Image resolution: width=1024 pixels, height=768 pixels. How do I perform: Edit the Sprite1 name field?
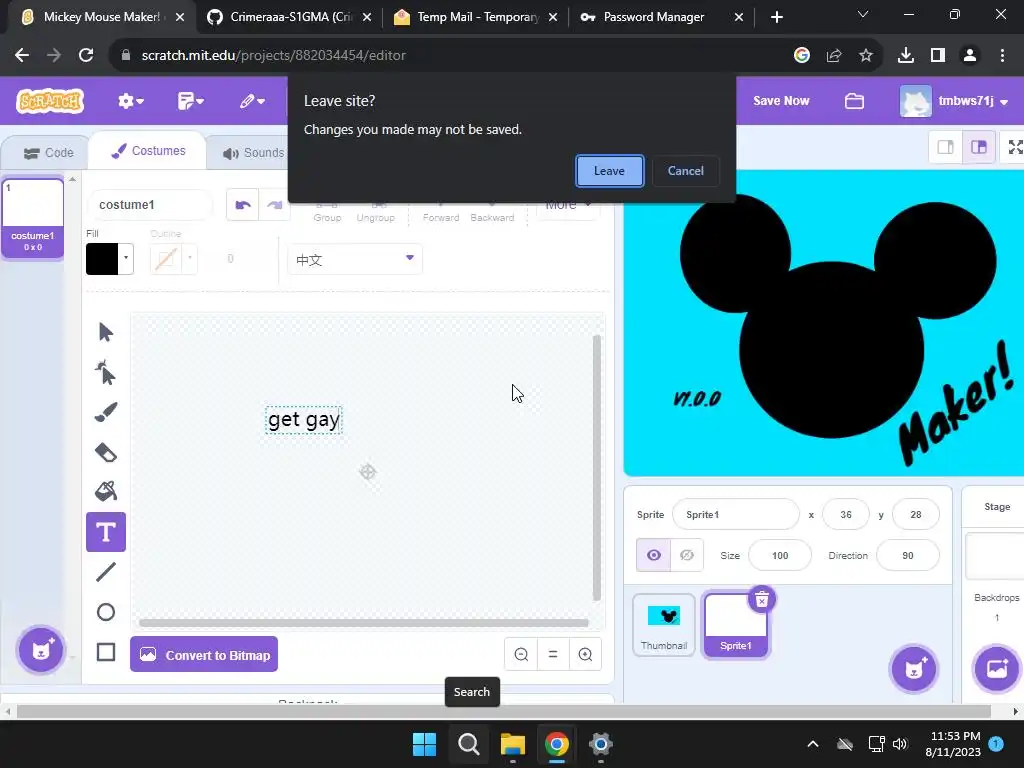[735, 515]
